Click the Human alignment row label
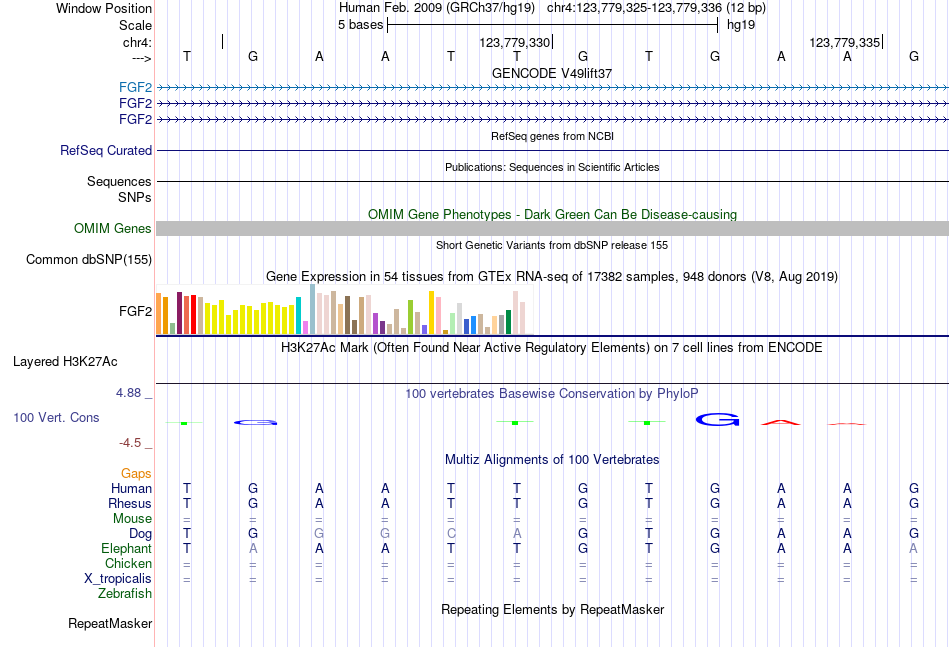950x647 pixels. coord(131,488)
